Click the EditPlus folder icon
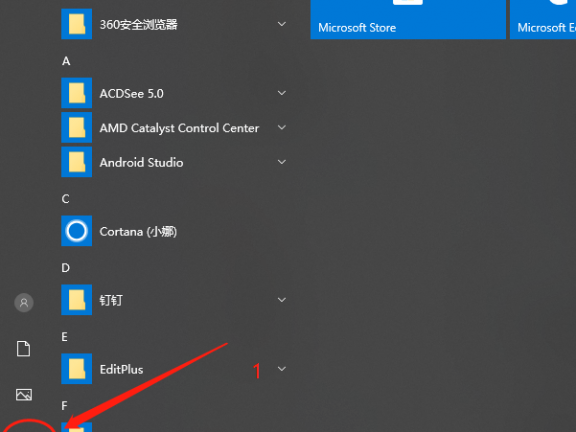Viewport: 576px width, 432px height. click(76, 369)
